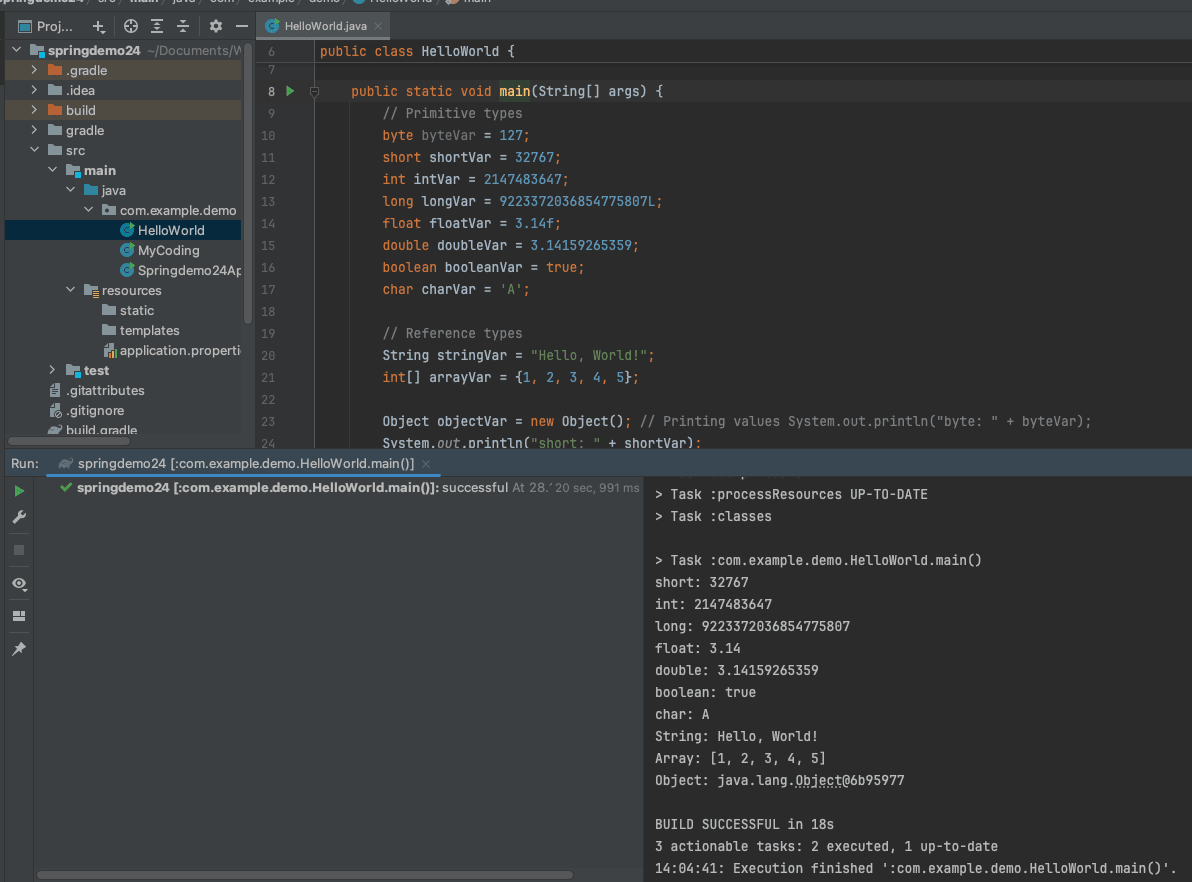This screenshot has height=882, width=1192.
Task: Open the Proj... view dropdown
Action: click(x=46, y=27)
